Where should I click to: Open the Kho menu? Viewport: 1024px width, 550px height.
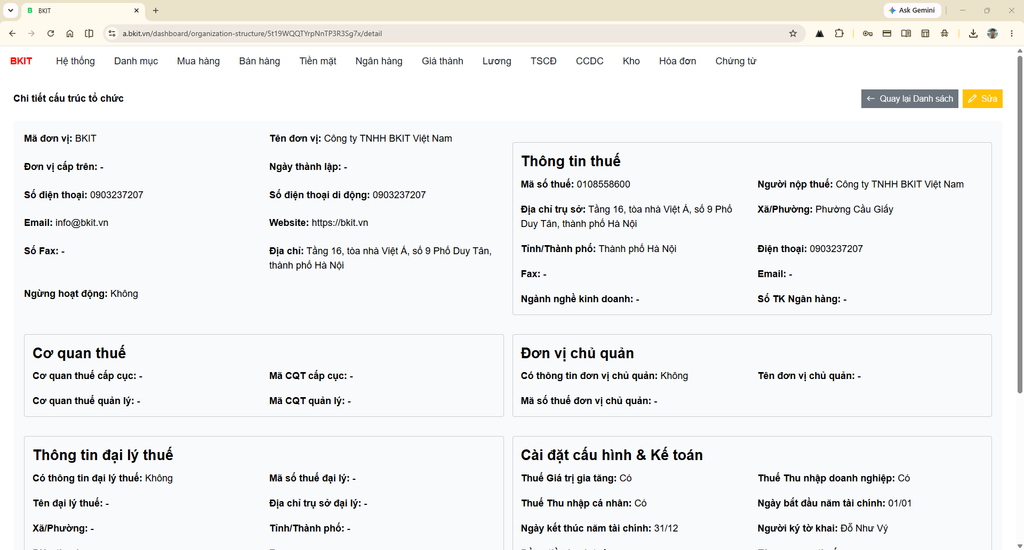(631, 61)
